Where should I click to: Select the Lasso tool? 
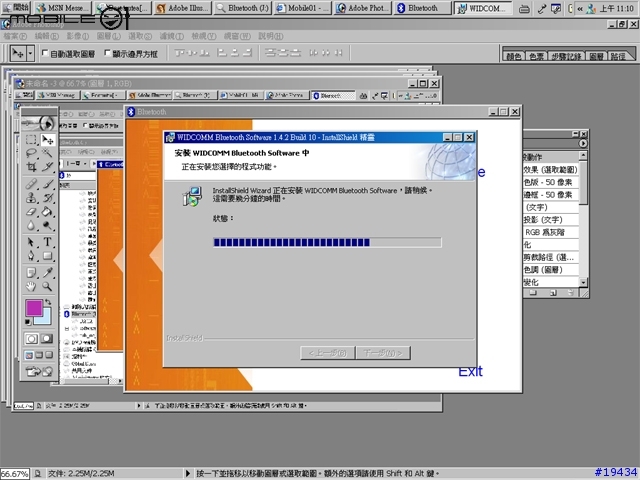(31, 153)
